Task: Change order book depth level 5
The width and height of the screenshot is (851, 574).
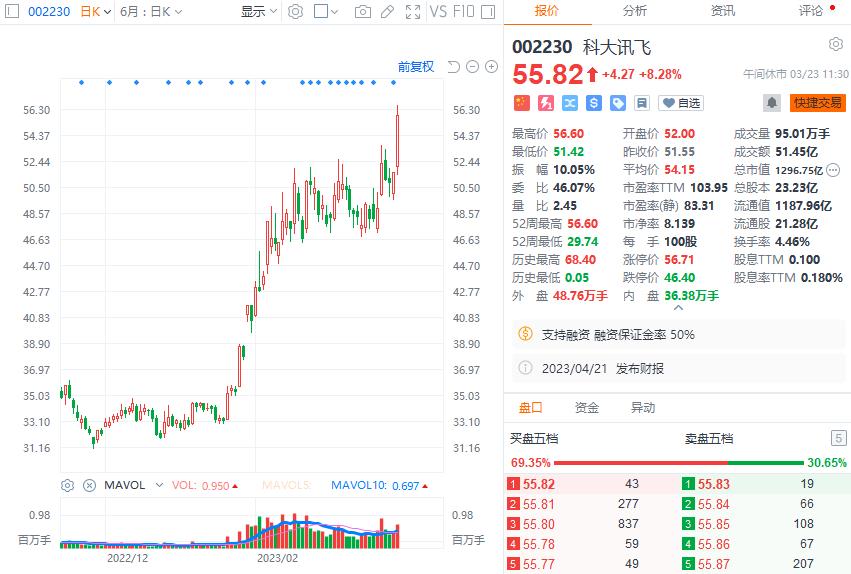Action: (839, 438)
